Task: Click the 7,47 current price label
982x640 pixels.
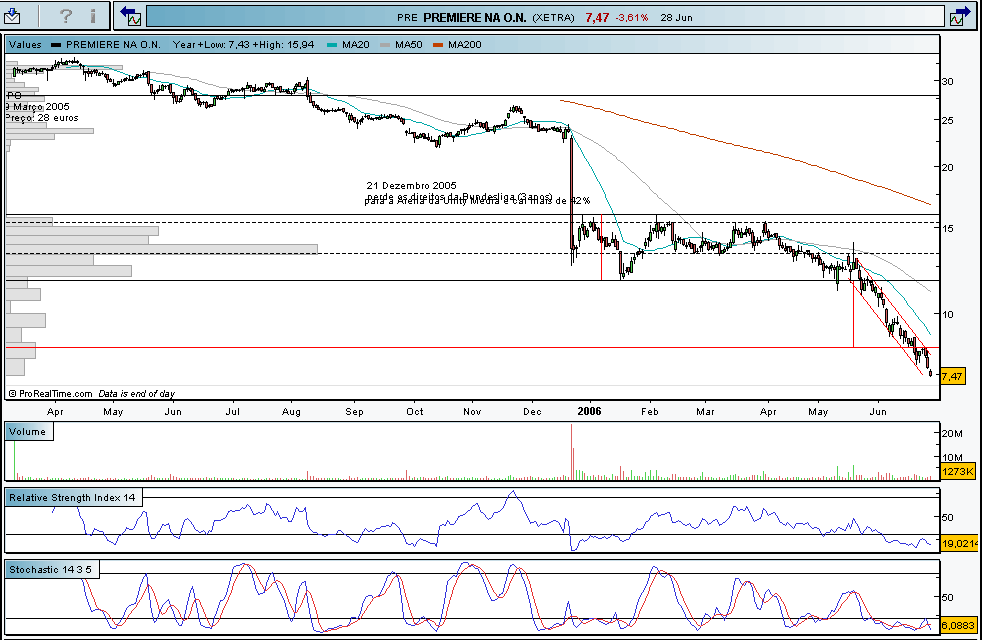Action: coord(952,376)
